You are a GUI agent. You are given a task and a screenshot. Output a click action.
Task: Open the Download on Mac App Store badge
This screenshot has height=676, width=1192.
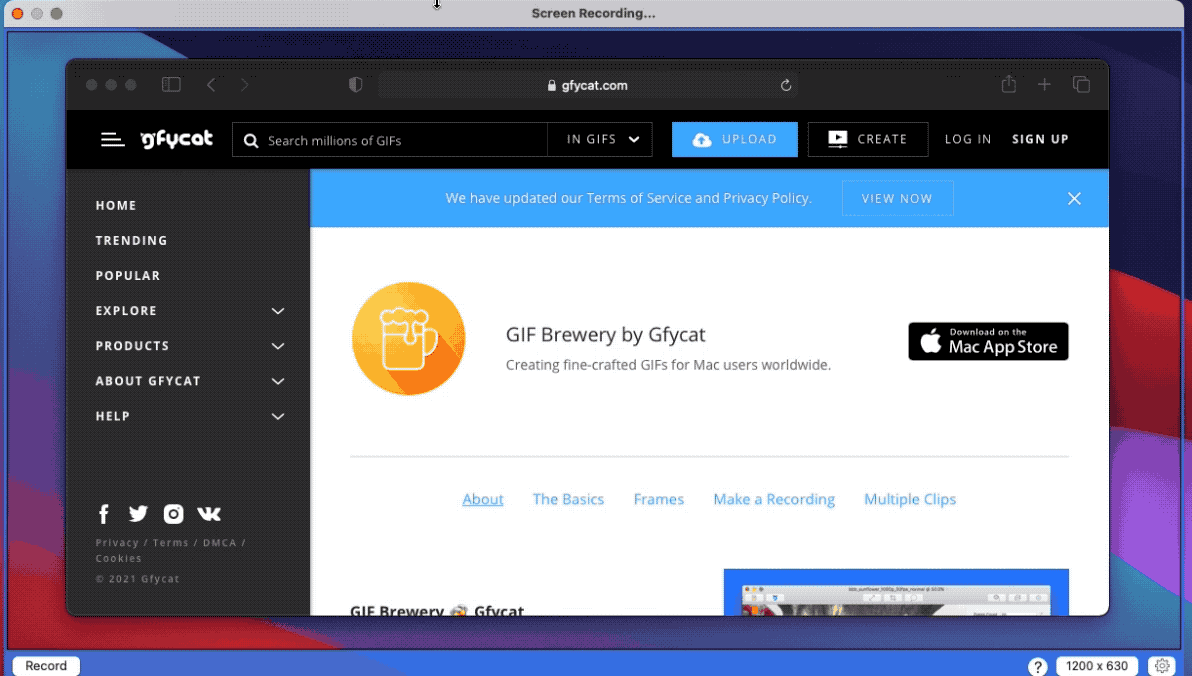[x=988, y=341]
